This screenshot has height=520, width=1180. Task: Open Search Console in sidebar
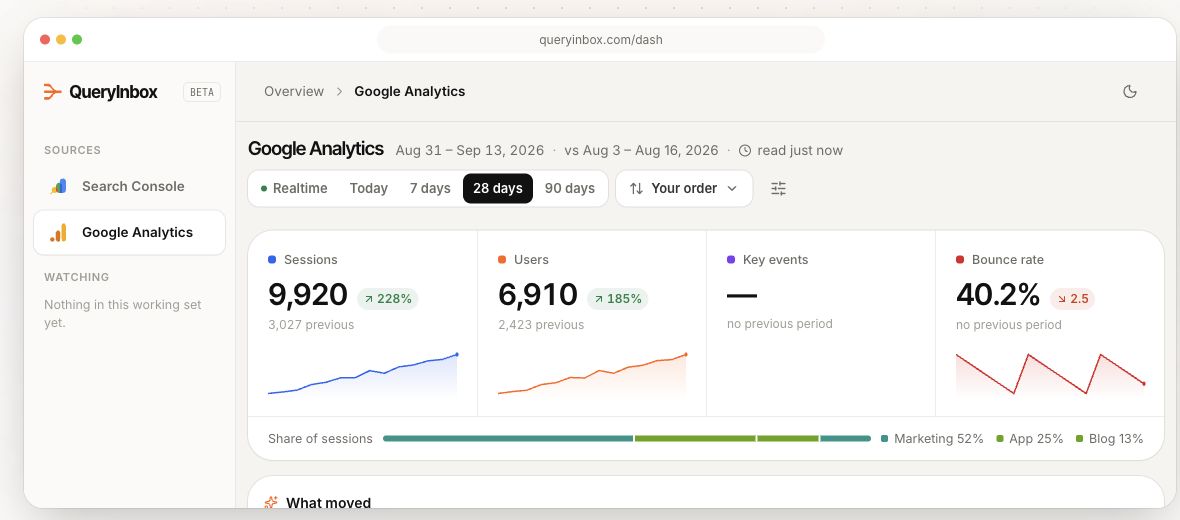click(129, 187)
